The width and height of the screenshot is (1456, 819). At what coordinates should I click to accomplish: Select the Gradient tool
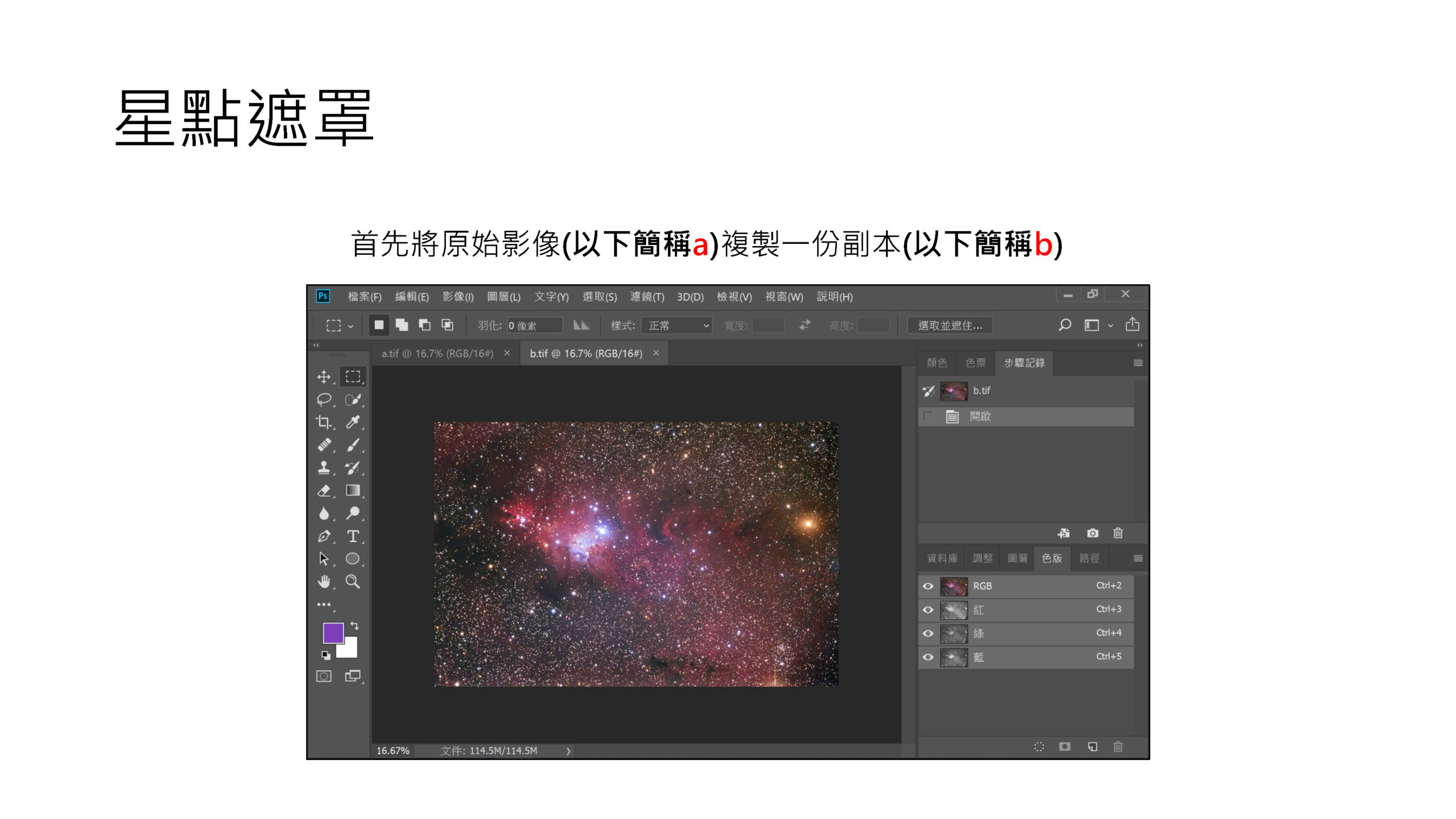(353, 490)
